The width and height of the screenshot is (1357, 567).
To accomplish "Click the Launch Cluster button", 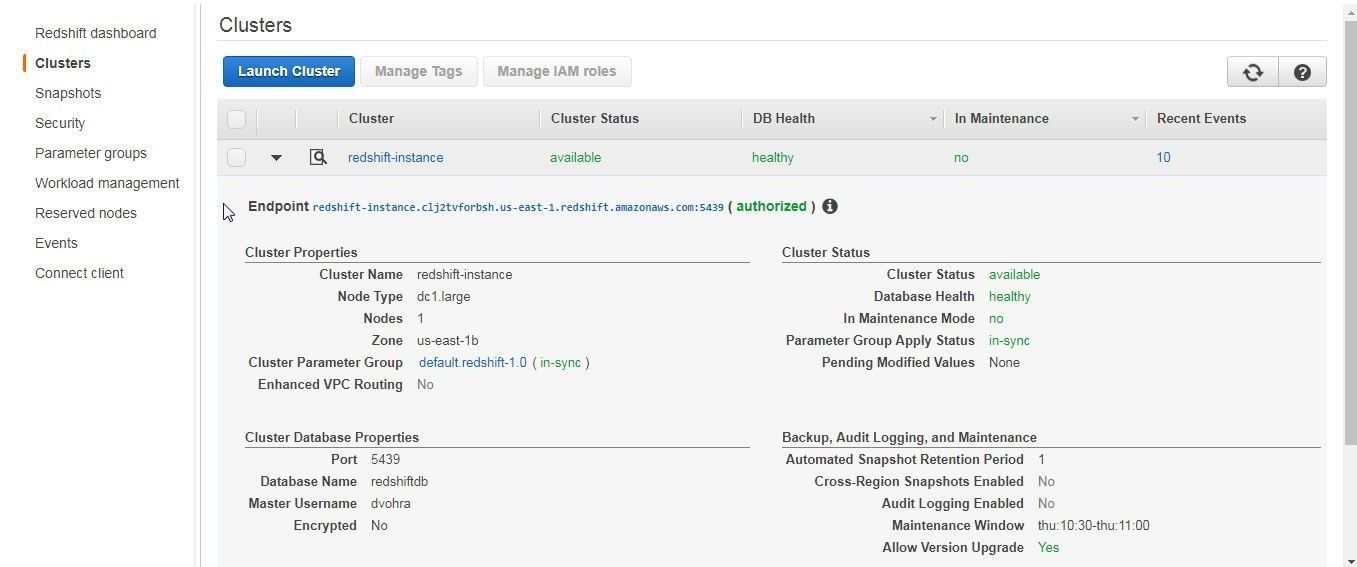I will (289, 71).
